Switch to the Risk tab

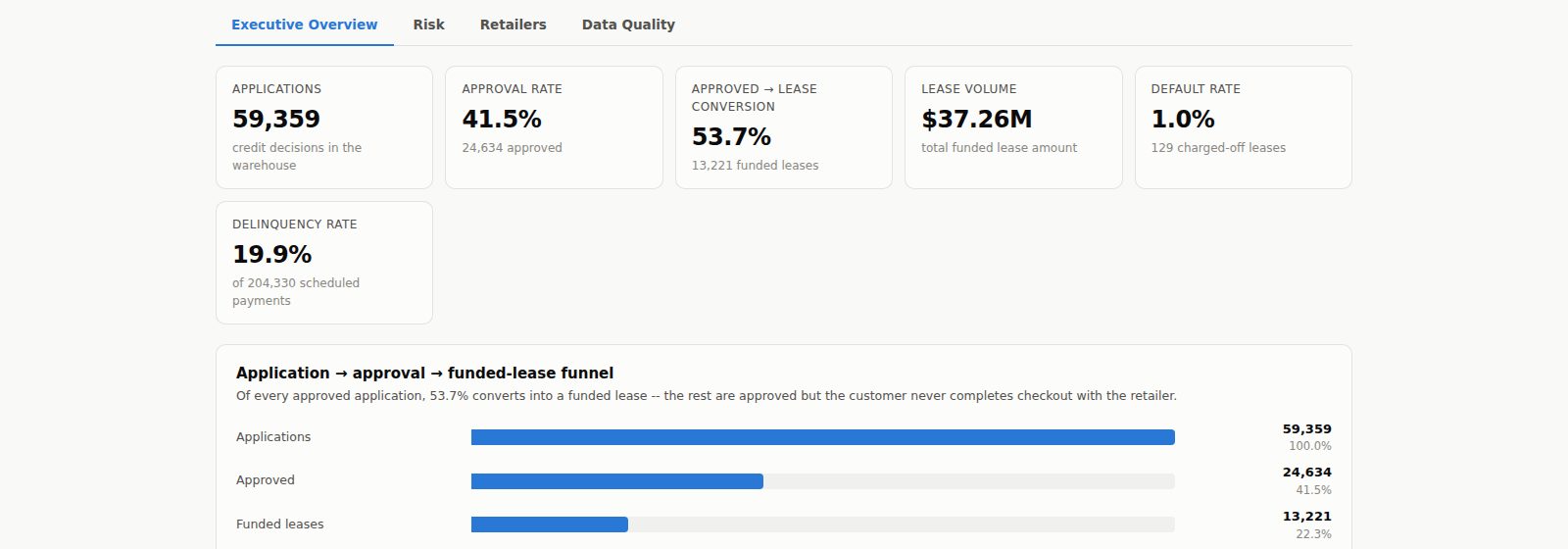(x=428, y=25)
